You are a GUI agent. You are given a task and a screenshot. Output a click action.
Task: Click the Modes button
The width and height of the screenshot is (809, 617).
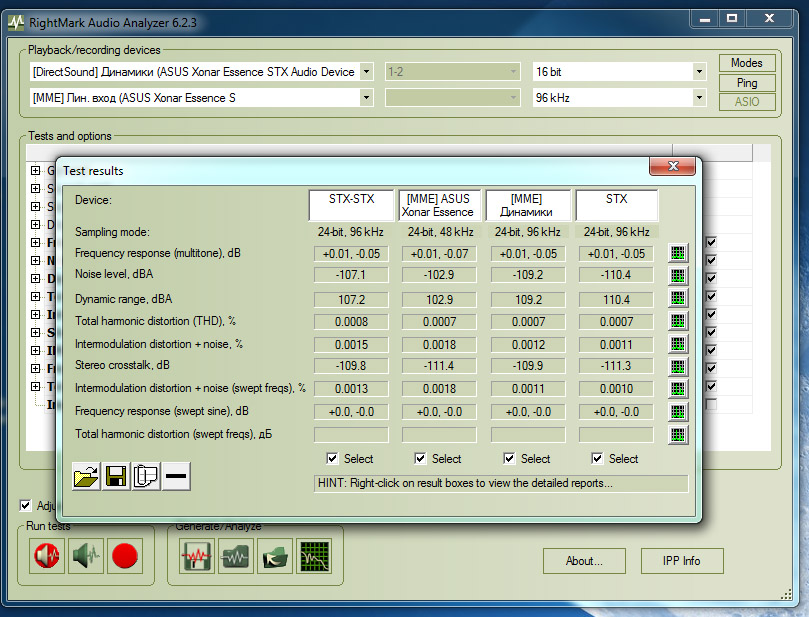click(x=747, y=63)
